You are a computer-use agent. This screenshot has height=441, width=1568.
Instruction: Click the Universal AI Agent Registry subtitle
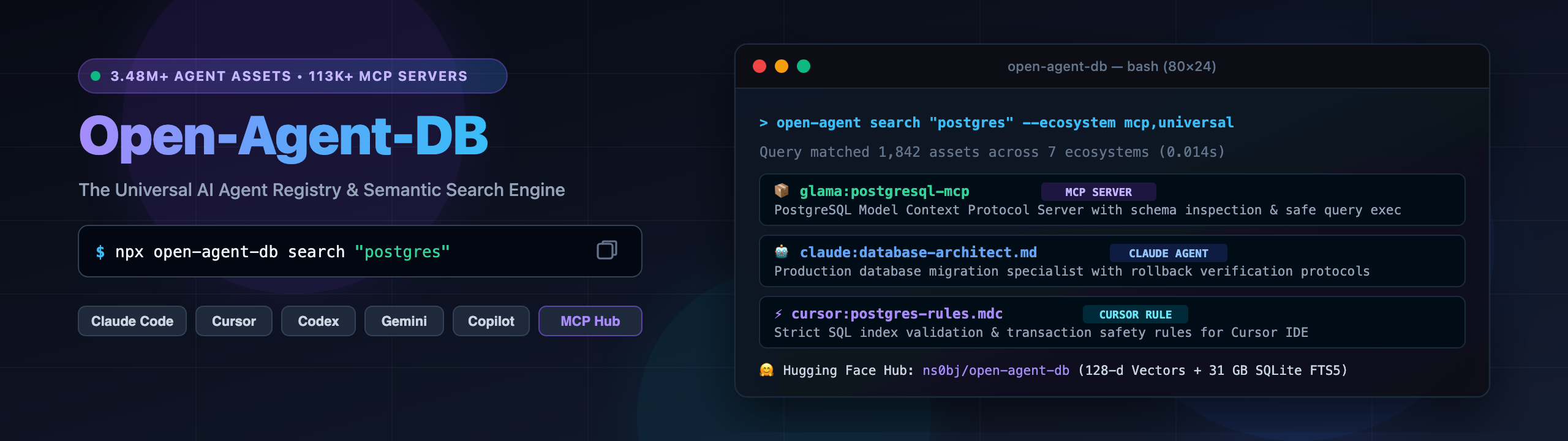322,190
